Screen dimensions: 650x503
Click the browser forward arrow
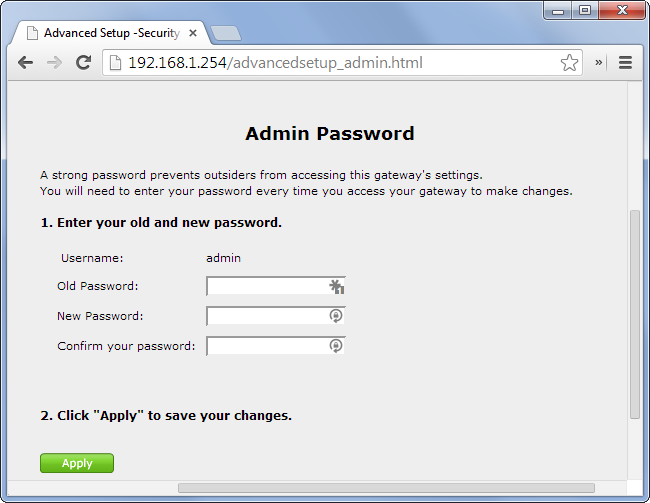coord(55,62)
